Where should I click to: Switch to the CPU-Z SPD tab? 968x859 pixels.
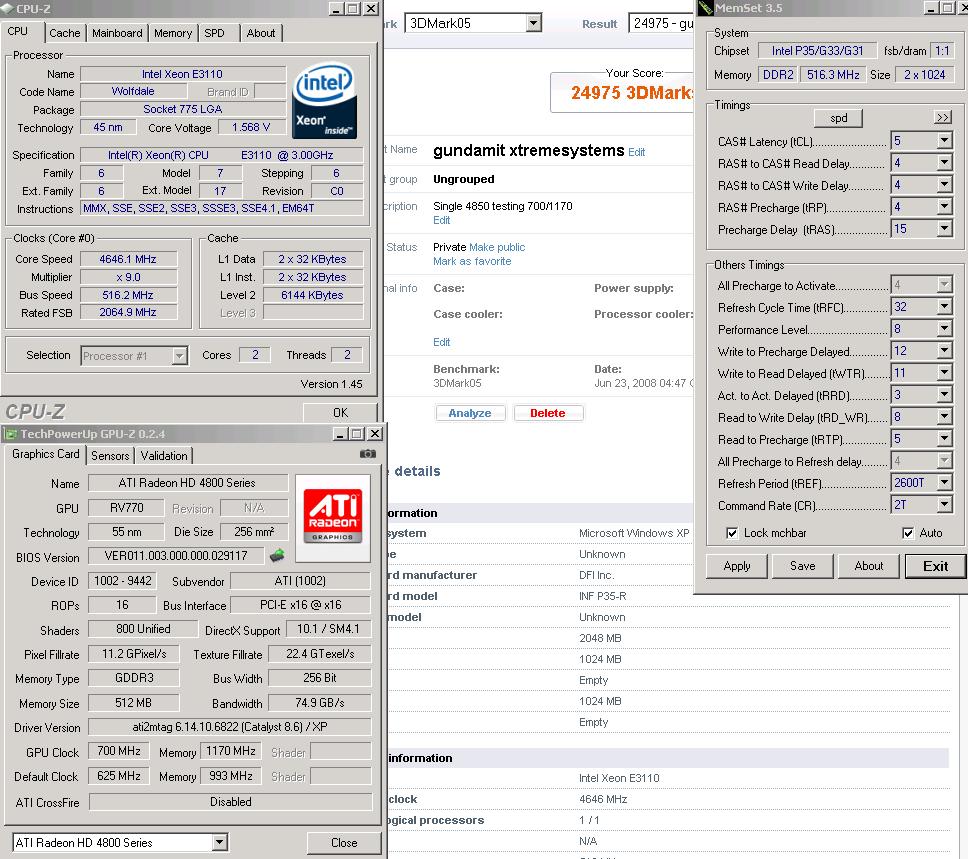click(214, 33)
